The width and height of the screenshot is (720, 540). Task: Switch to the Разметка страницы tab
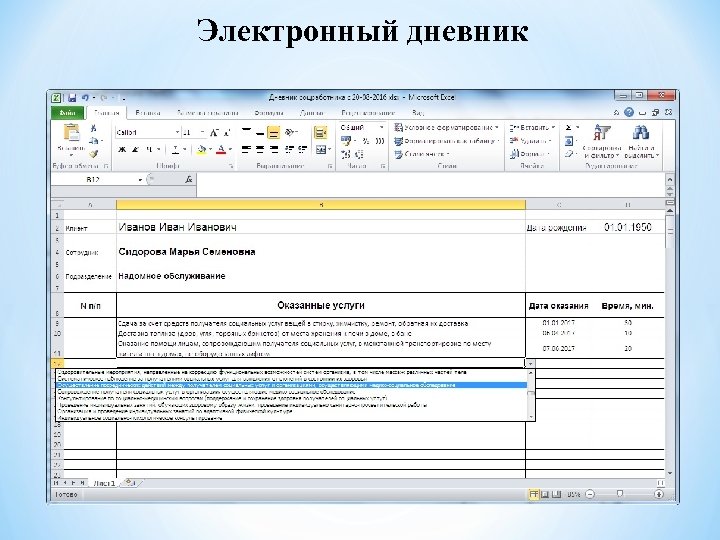coord(208,112)
